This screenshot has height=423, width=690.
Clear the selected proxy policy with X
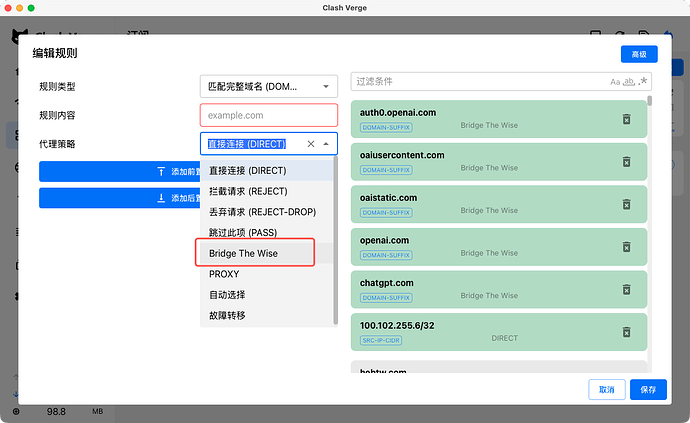click(311, 144)
